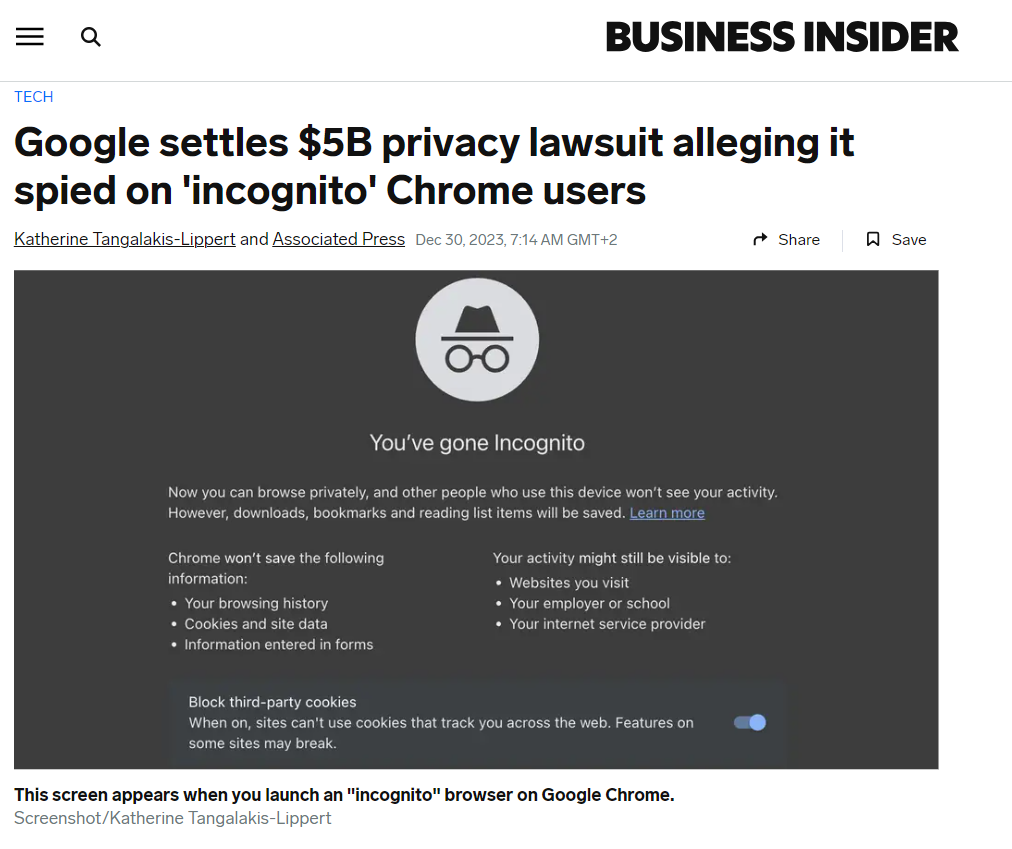1012x849 pixels.
Task: Click the Learn more link
Action: pos(667,513)
